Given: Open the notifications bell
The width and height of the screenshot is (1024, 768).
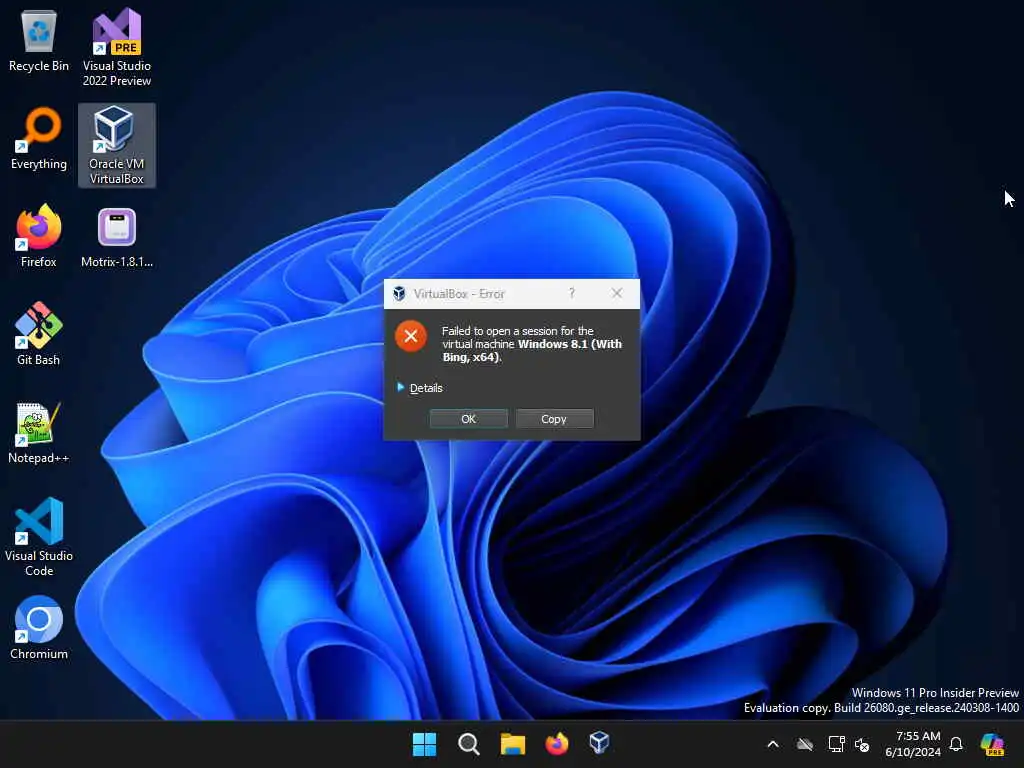Looking at the screenshot, I should [x=956, y=744].
